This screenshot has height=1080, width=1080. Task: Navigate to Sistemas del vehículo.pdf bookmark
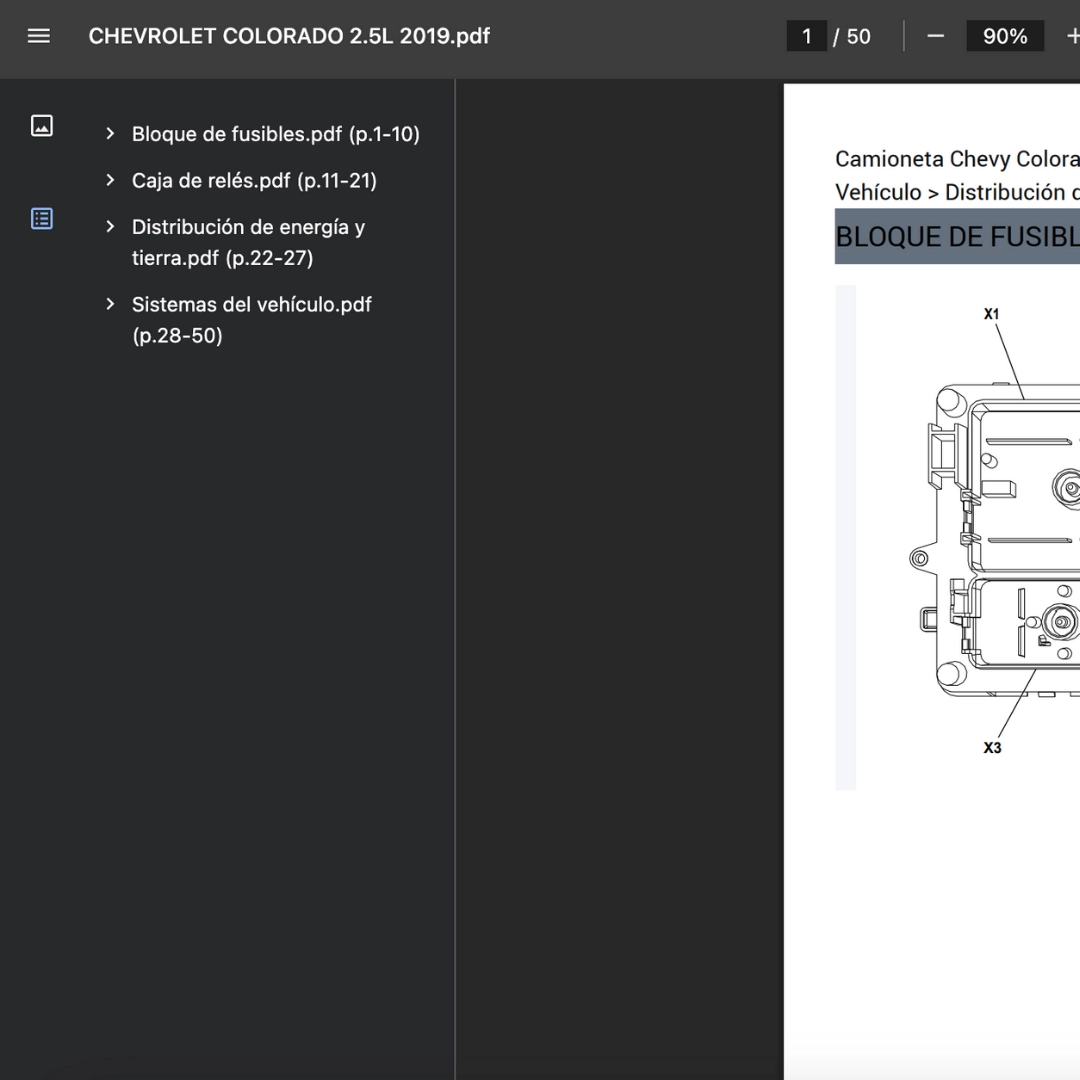(251, 319)
